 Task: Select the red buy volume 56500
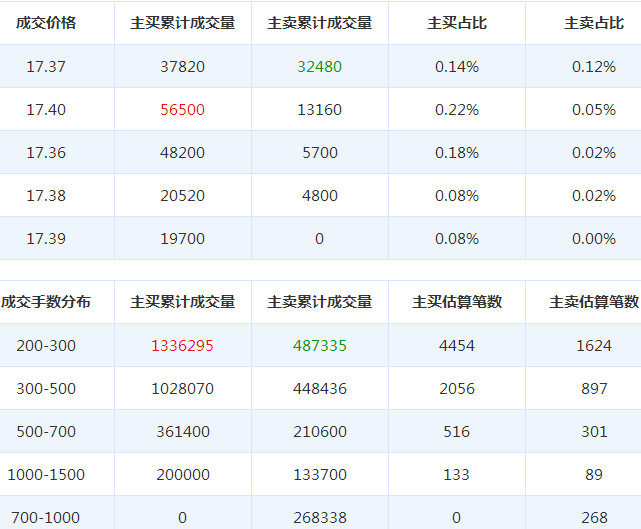click(x=183, y=110)
